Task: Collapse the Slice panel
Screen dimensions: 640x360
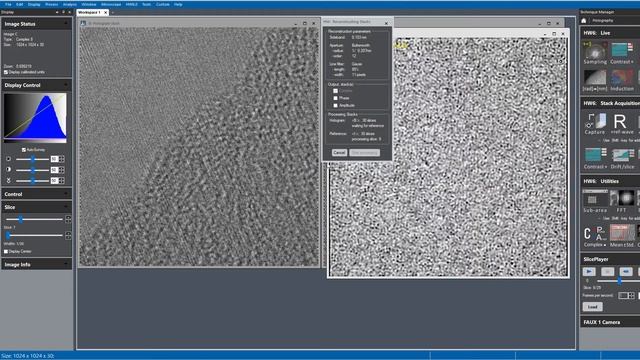Action: [66, 207]
